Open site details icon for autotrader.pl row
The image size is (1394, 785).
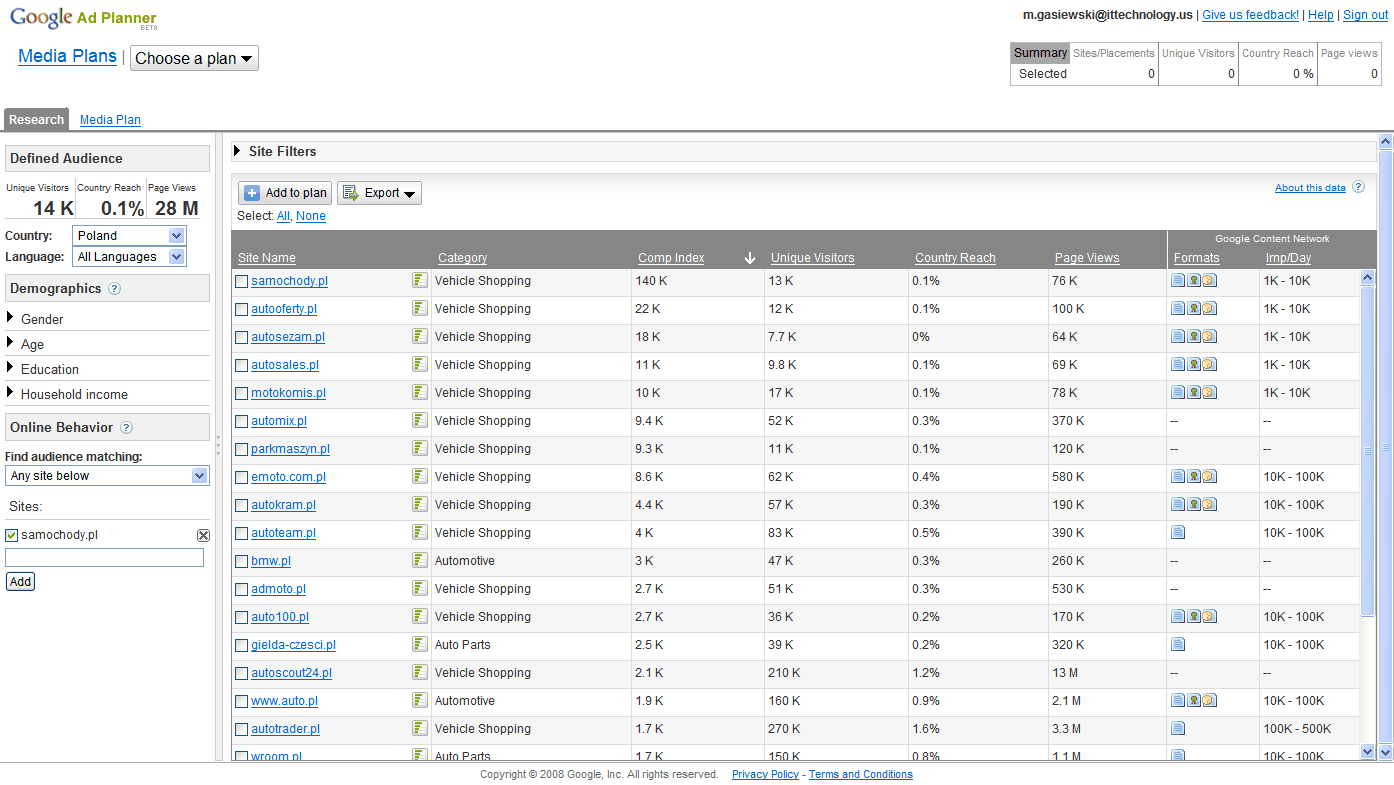tap(420, 728)
